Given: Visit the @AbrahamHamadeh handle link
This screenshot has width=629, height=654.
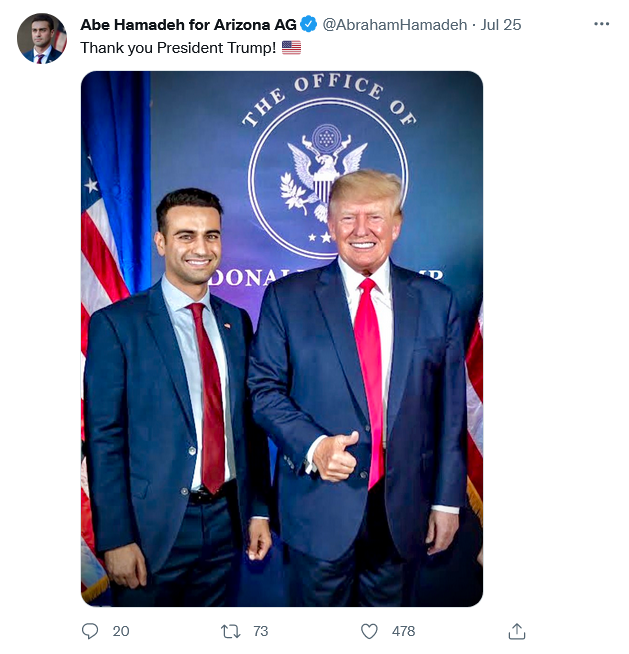Looking at the screenshot, I should coord(395,25).
